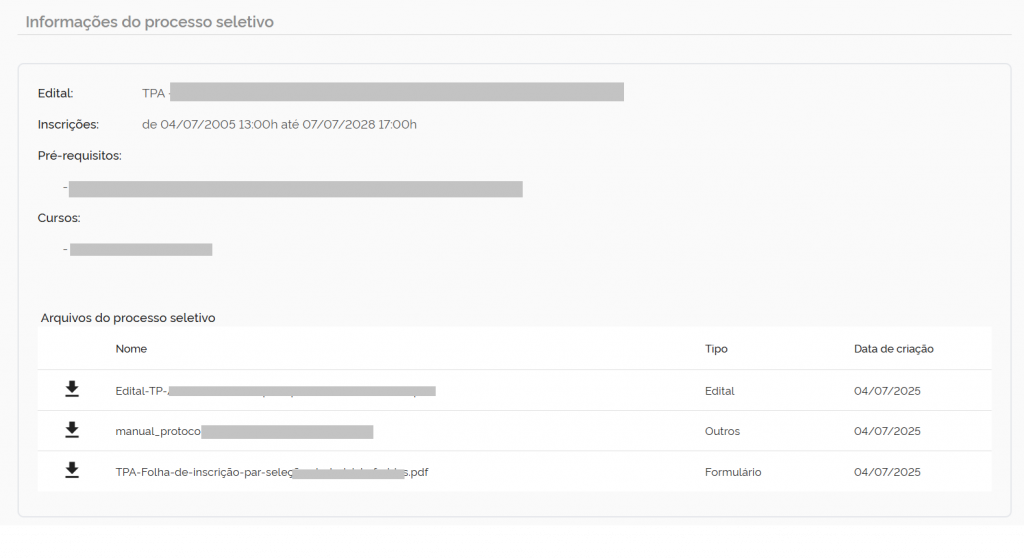Click the Pré-requisitos label
This screenshot has height=559, width=1024.
tap(79, 156)
